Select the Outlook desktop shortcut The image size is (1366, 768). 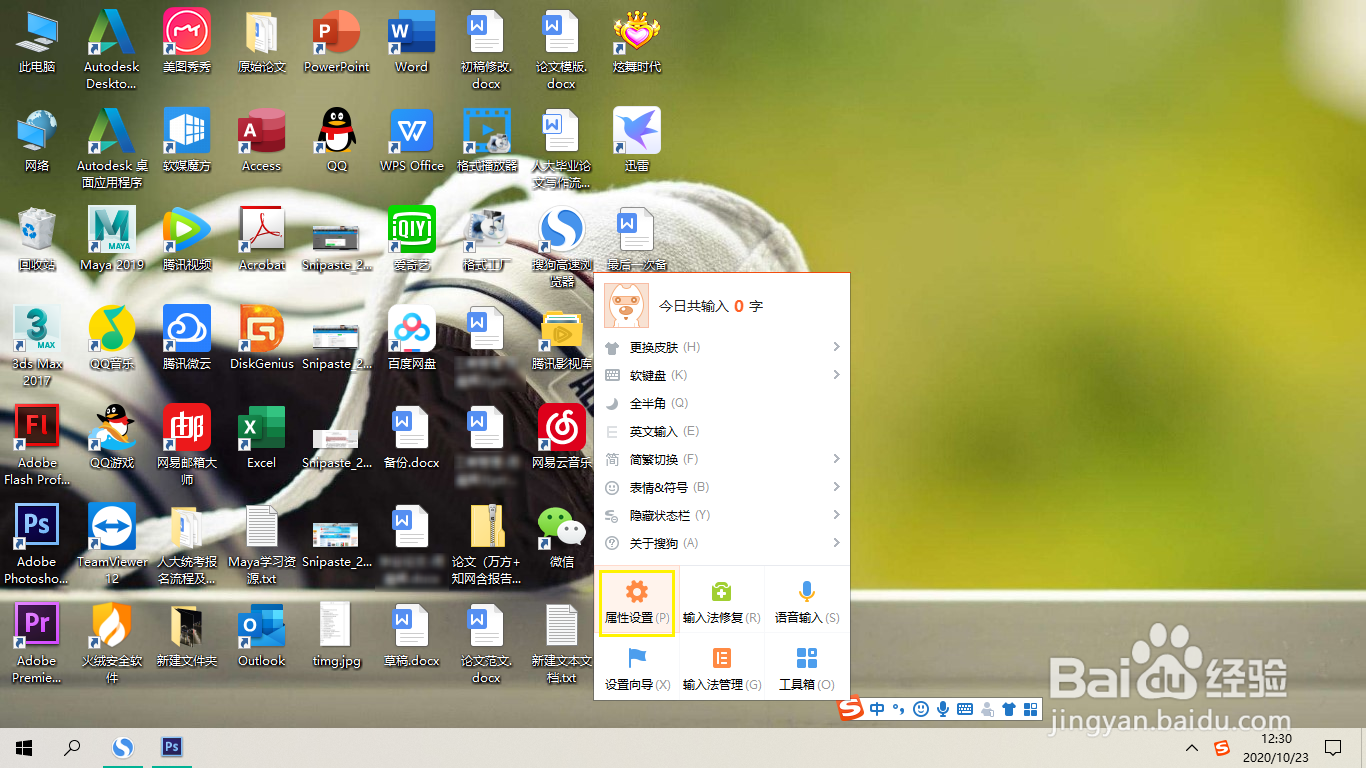click(x=262, y=635)
